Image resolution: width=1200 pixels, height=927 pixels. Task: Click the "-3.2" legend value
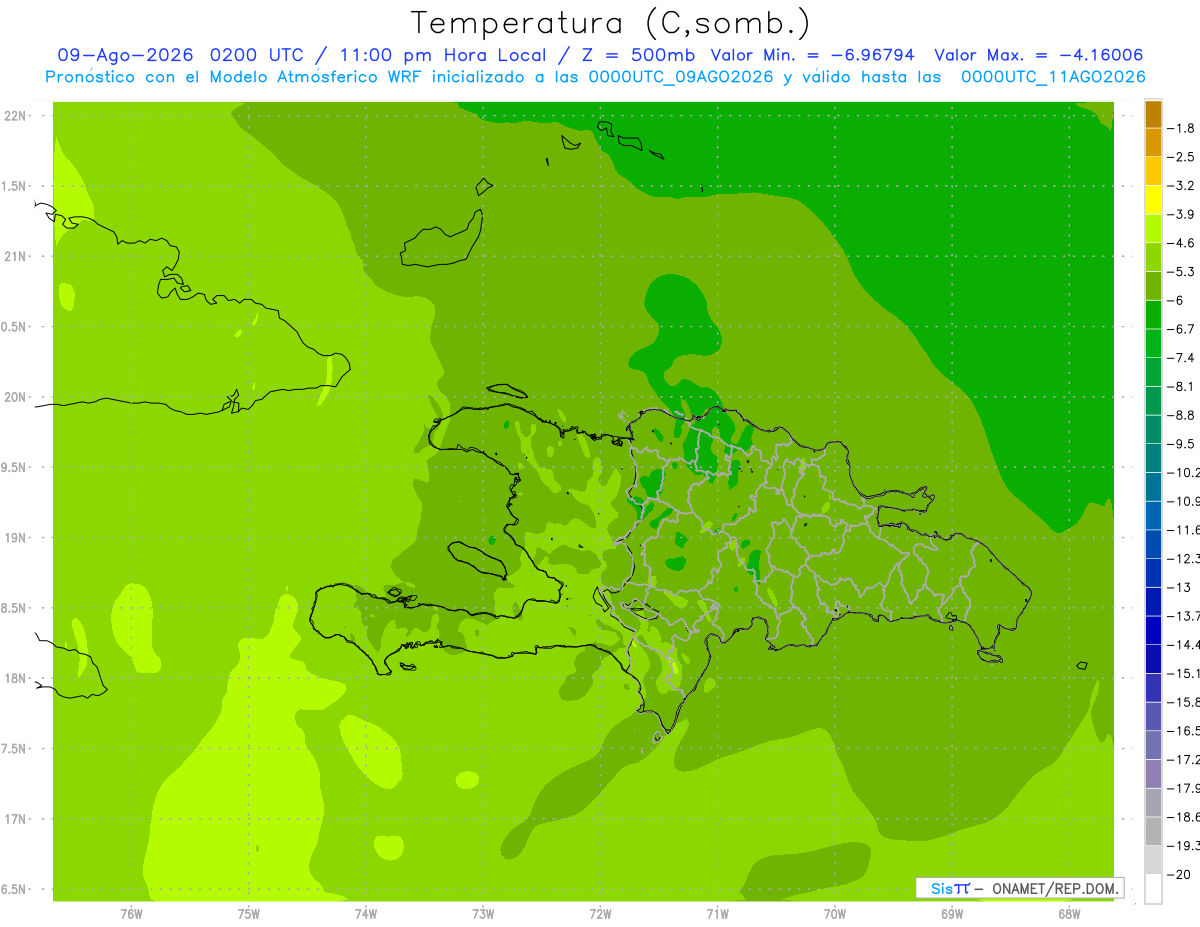click(1181, 186)
